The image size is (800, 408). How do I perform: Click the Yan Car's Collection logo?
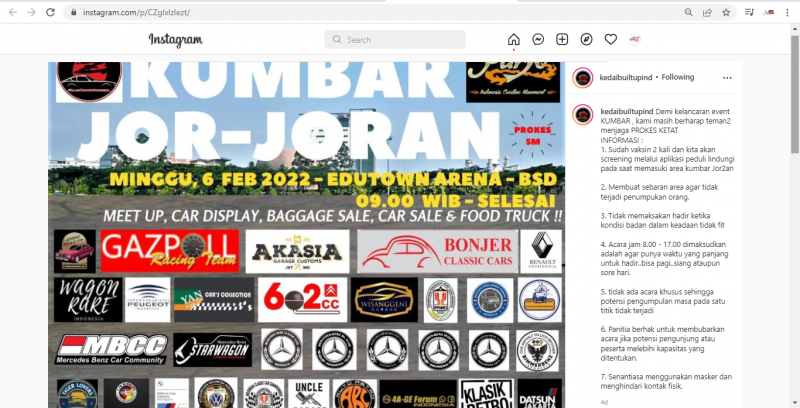point(214,300)
